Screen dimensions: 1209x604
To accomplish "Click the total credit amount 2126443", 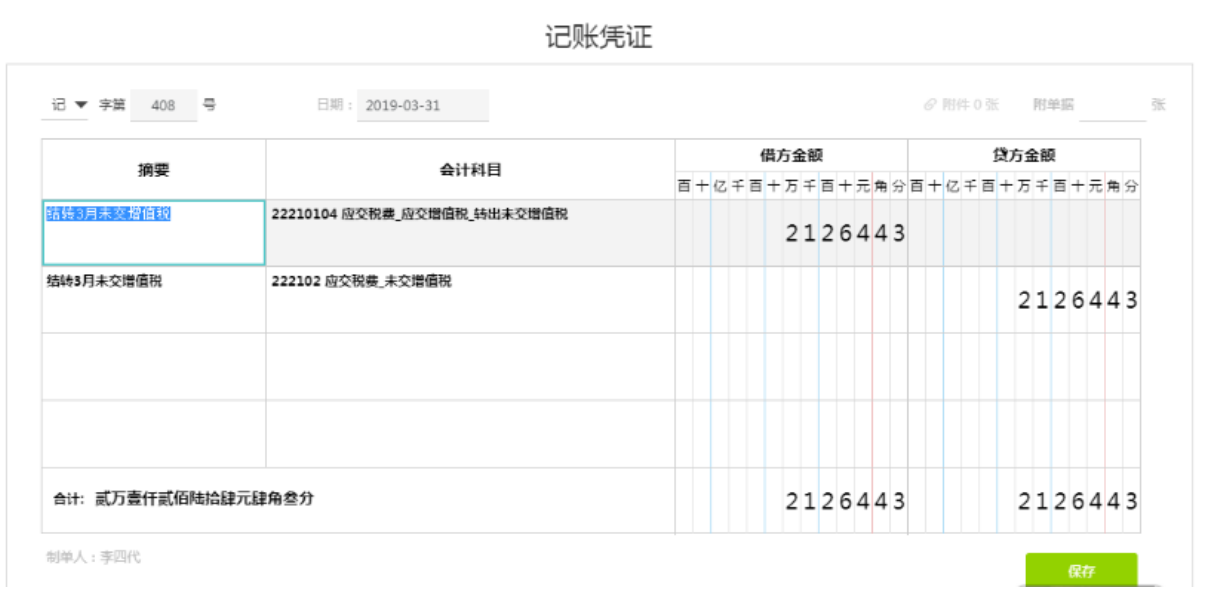I will click(x=1078, y=501).
